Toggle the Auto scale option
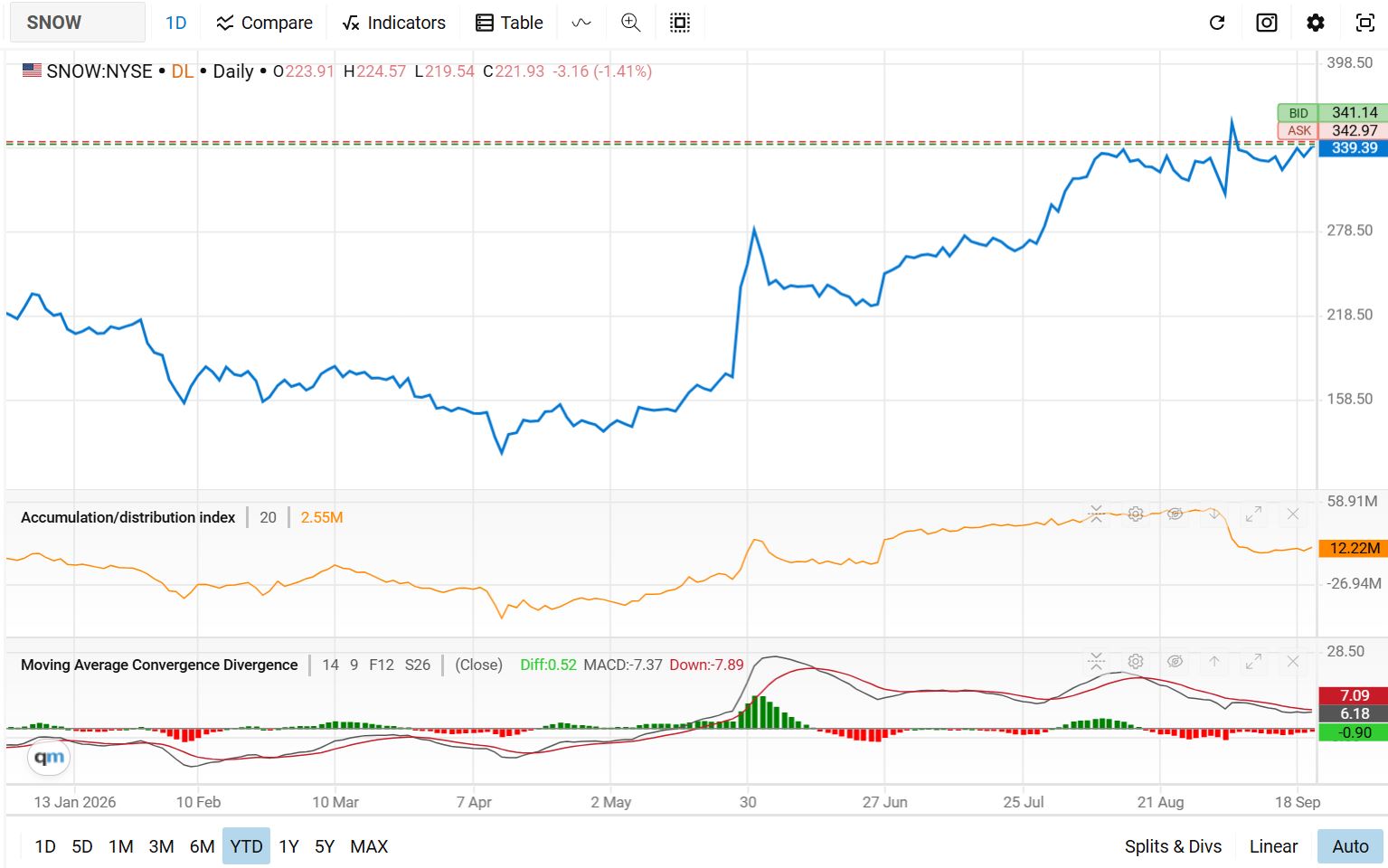The width and height of the screenshot is (1388, 868). pos(1350,846)
